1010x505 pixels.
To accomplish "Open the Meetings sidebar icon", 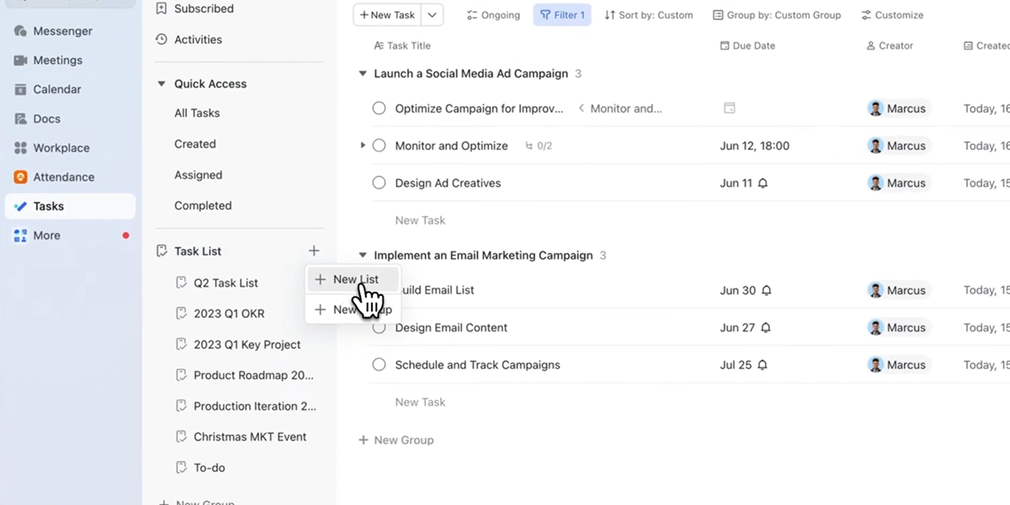I will 20,60.
